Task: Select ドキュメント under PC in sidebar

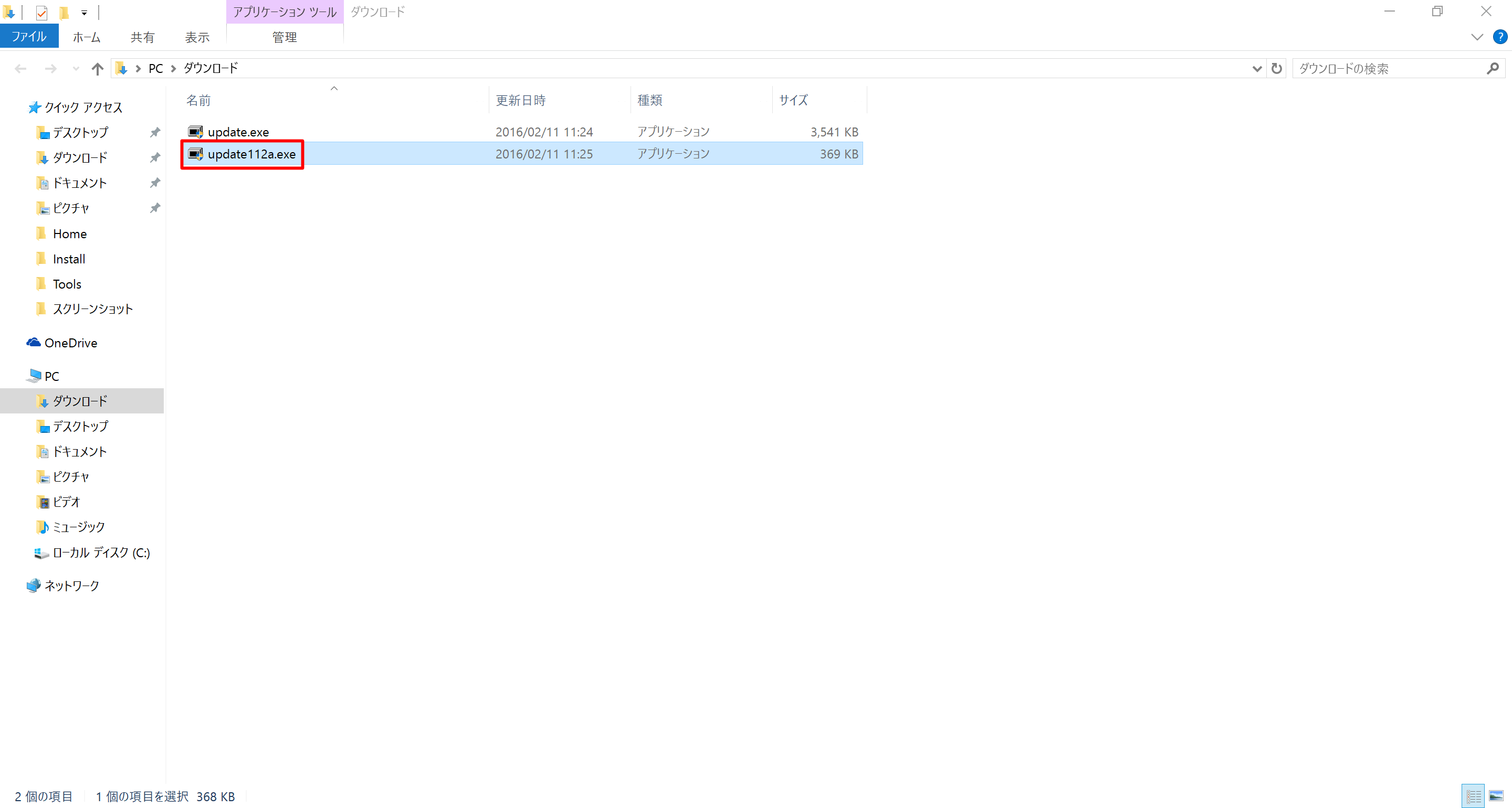Action: coord(80,451)
